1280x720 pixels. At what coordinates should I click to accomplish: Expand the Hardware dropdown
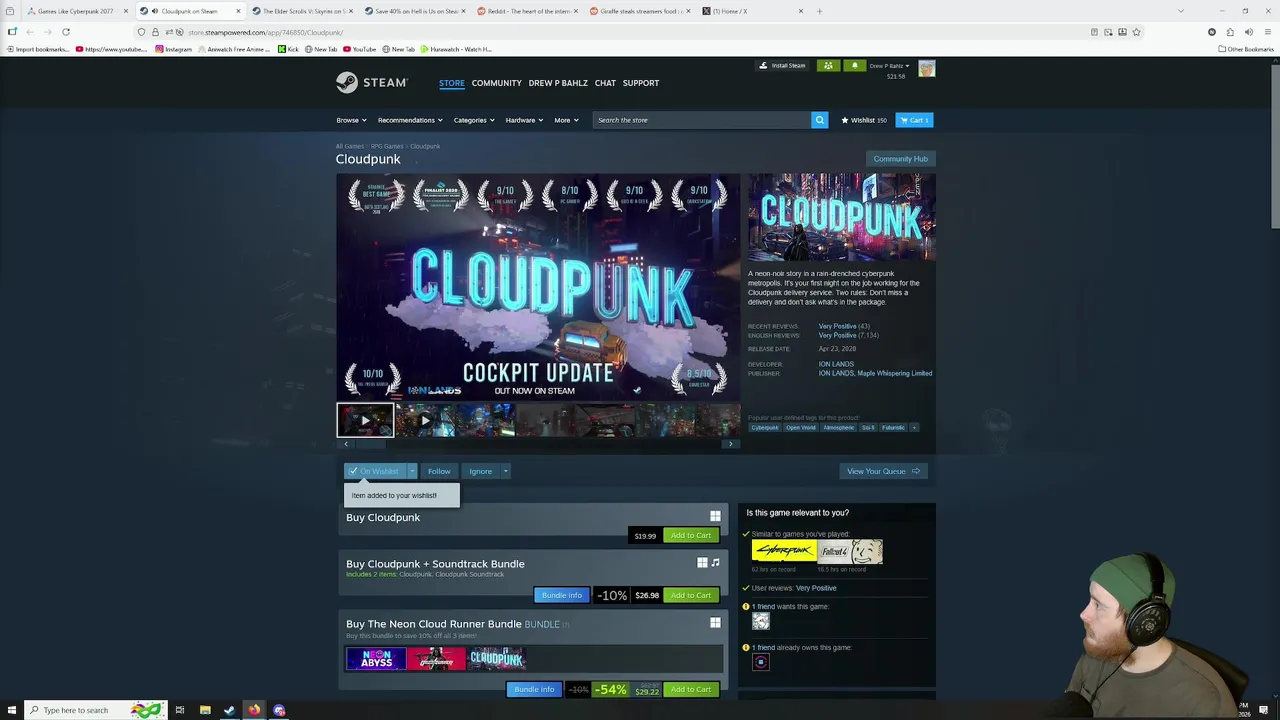pos(524,120)
